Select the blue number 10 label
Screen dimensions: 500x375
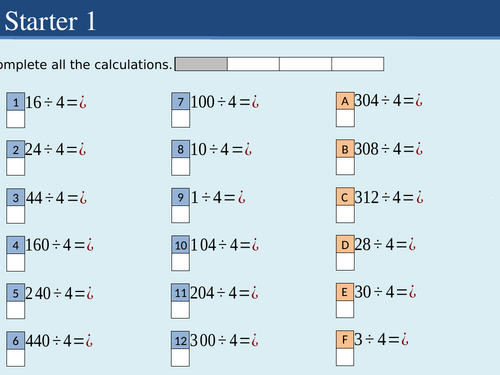[x=180, y=245]
